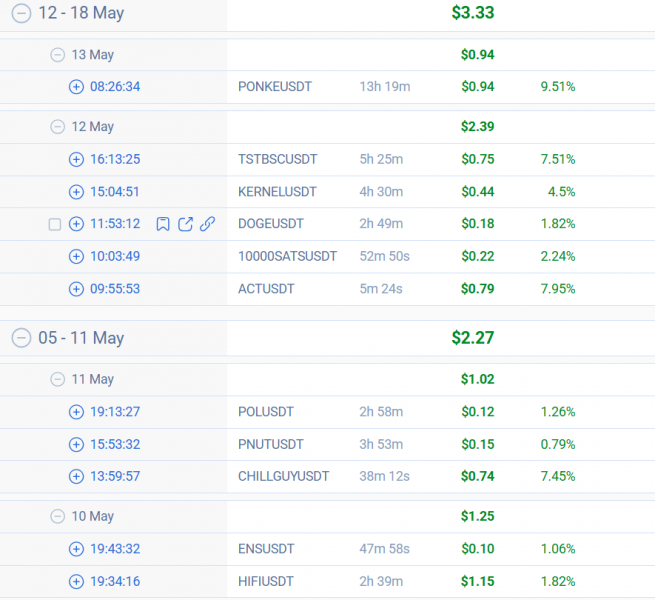Collapse the 12 - 18 May week group
Viewport: 655px width, 600px height.
(20, 13)
